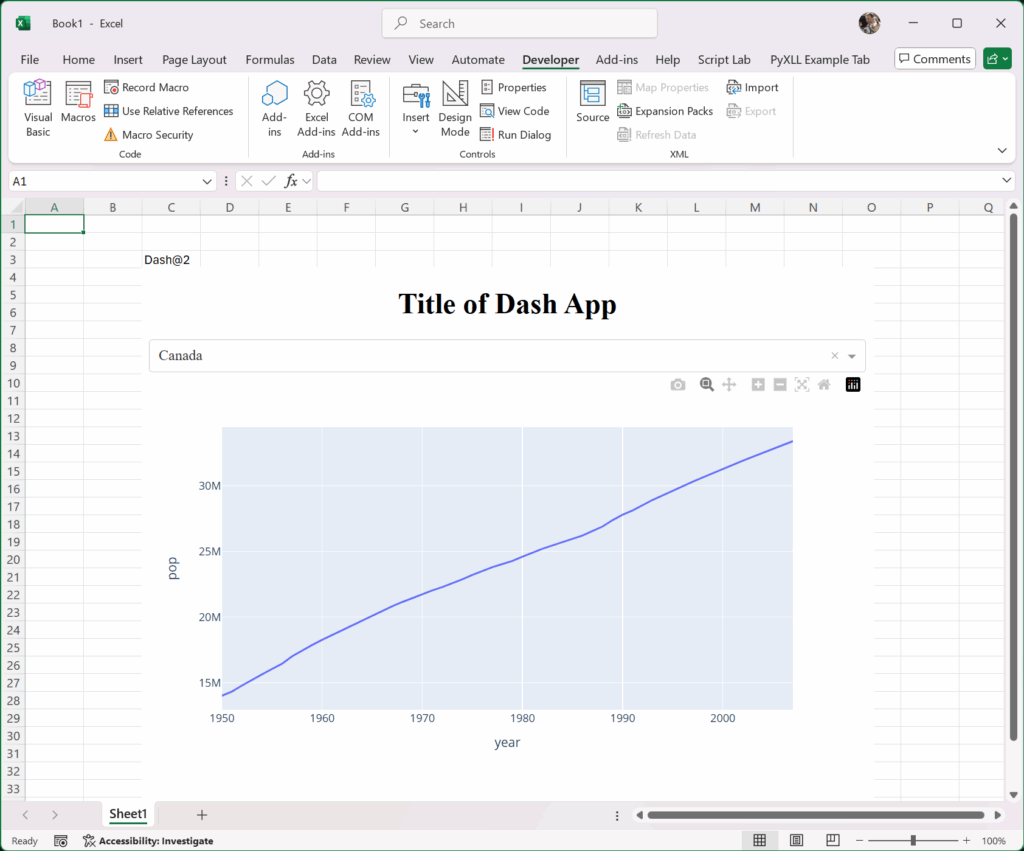Image resolution: width=1024 pixels, height=851 pixels.
Task: Toggle Use Relative References
Action: pyautogui.click(x=169, y=111)
